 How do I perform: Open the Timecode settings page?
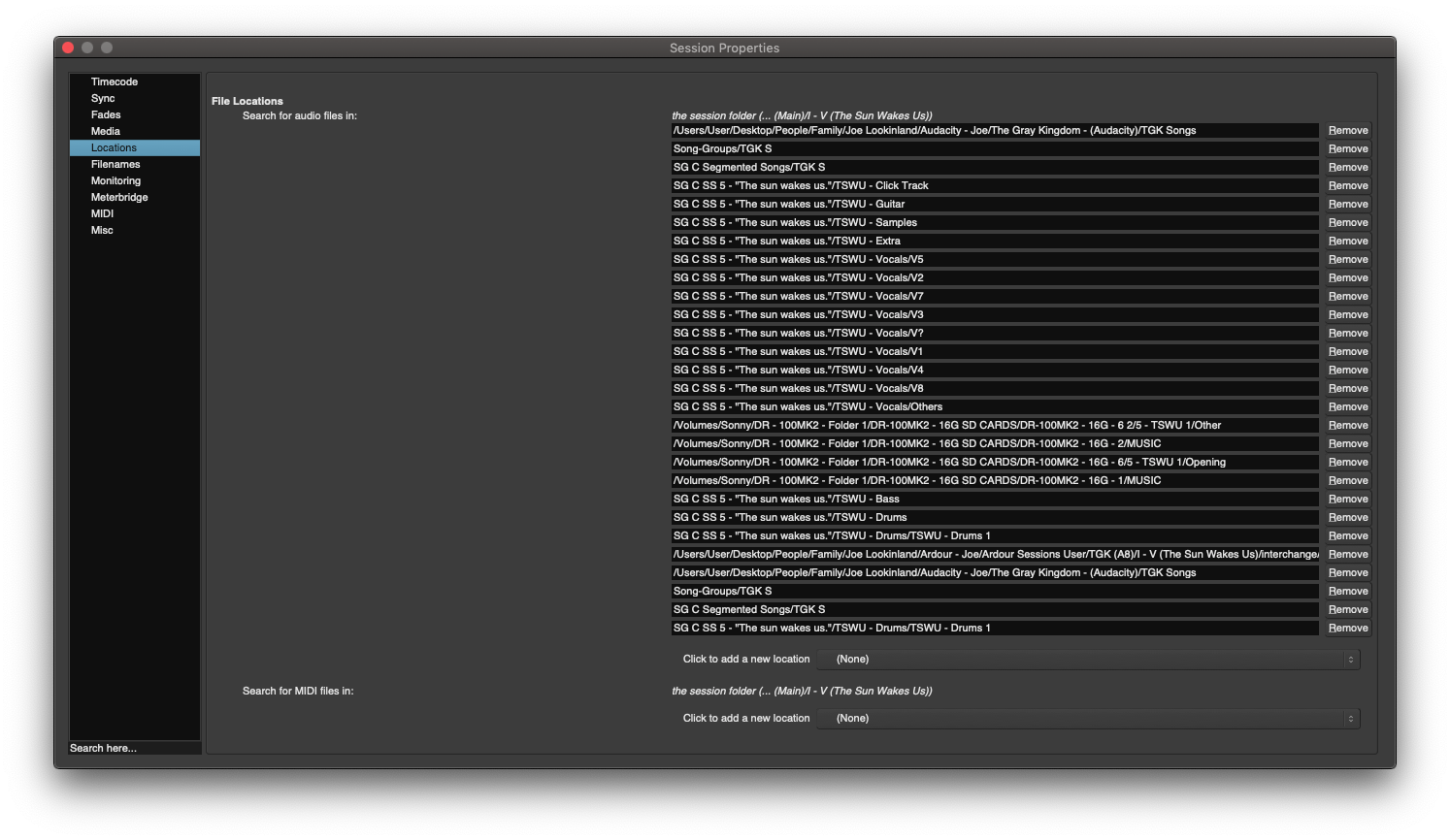point(115,82)
